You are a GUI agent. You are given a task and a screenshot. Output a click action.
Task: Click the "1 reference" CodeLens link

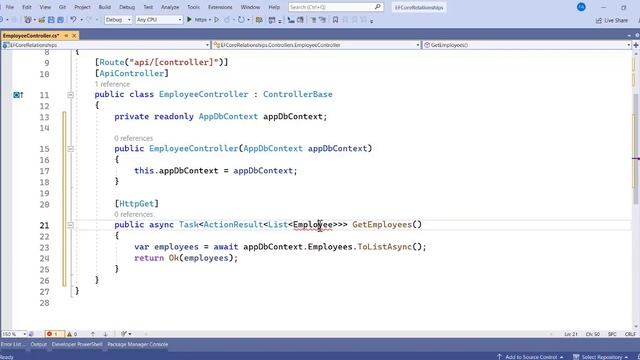coord(112,84)
